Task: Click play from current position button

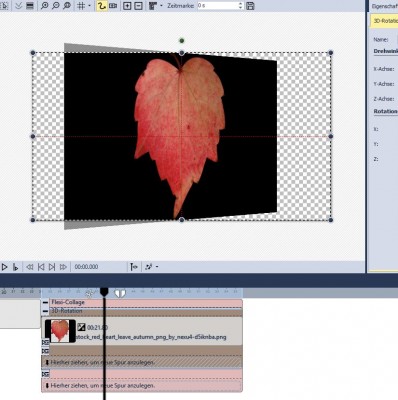Action: pos(15,267)
